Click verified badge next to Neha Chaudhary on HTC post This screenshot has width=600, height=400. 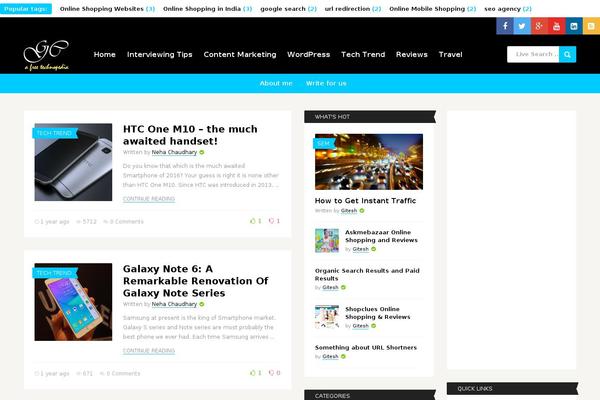(x=202, y=152)
